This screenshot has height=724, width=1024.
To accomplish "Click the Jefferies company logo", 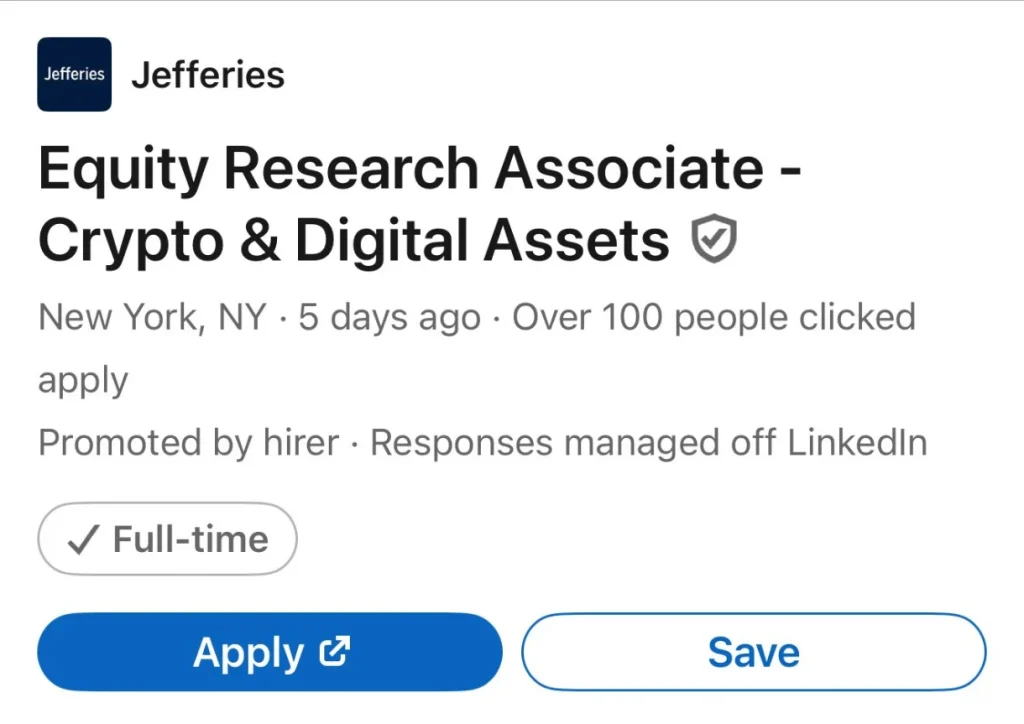I will pos(74,74).
